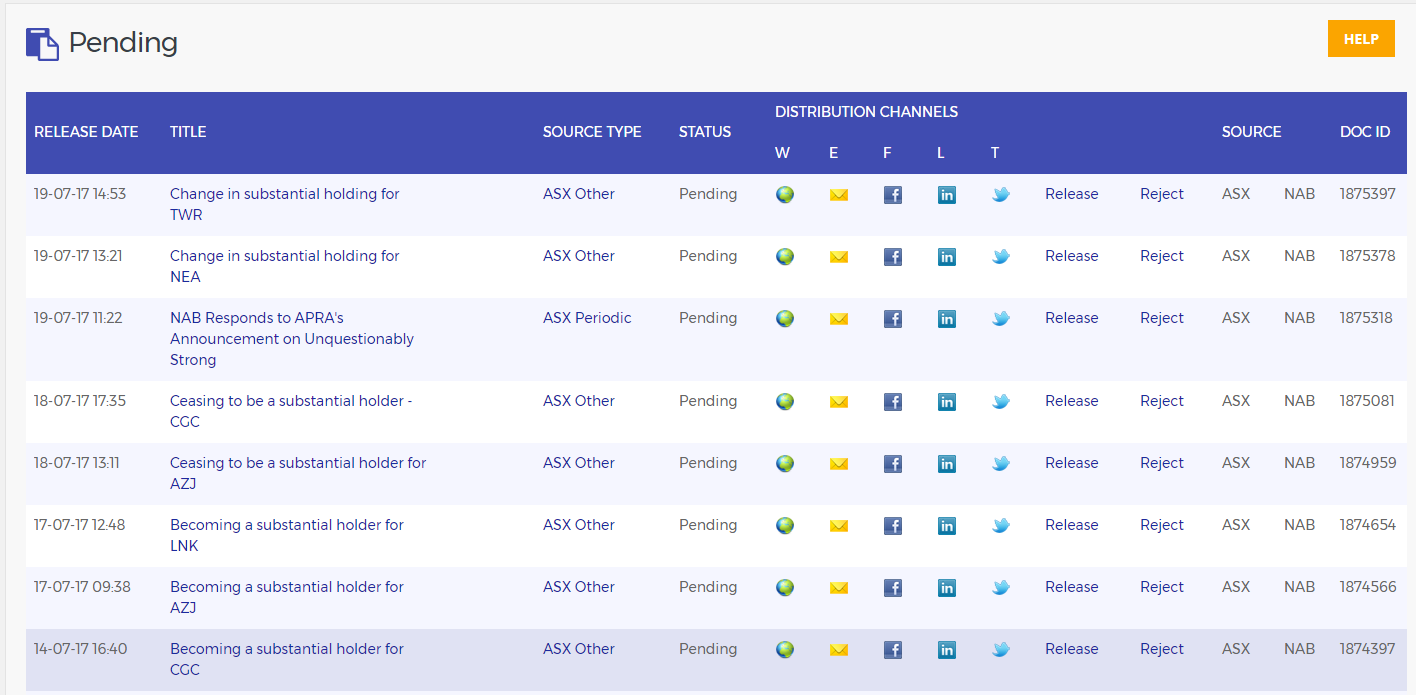Reject the NAB Responds to APRA announcement
1416x695 pixels.
point(1162,318)
